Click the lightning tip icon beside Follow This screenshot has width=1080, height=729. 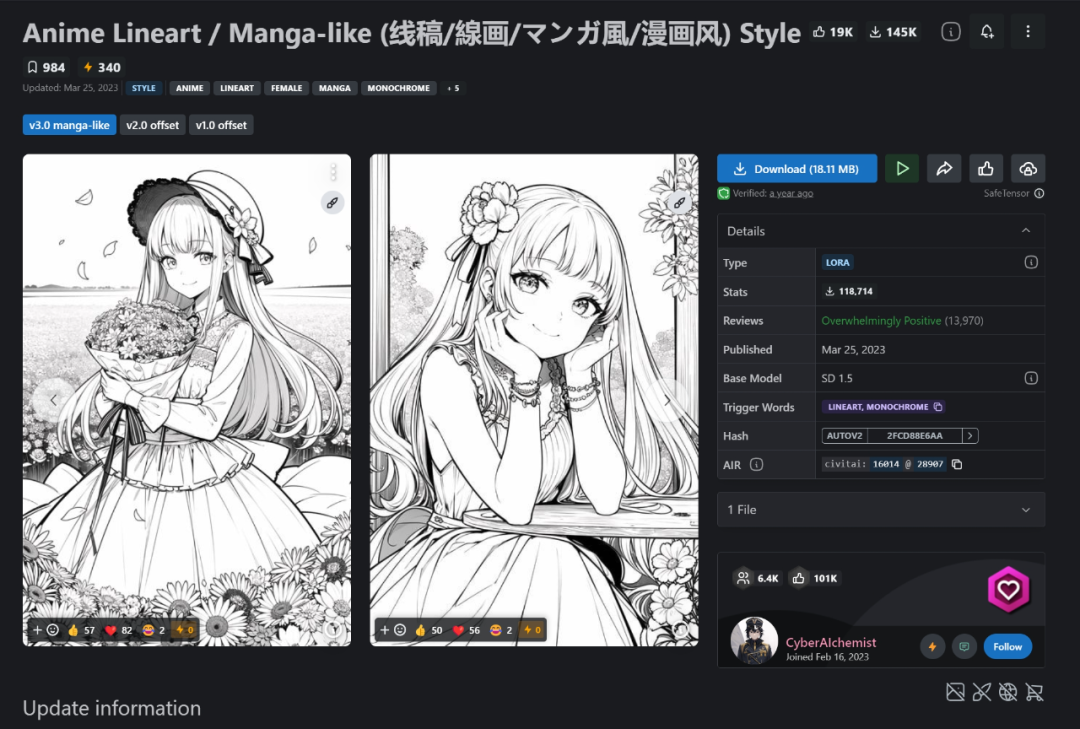(932, 647)
